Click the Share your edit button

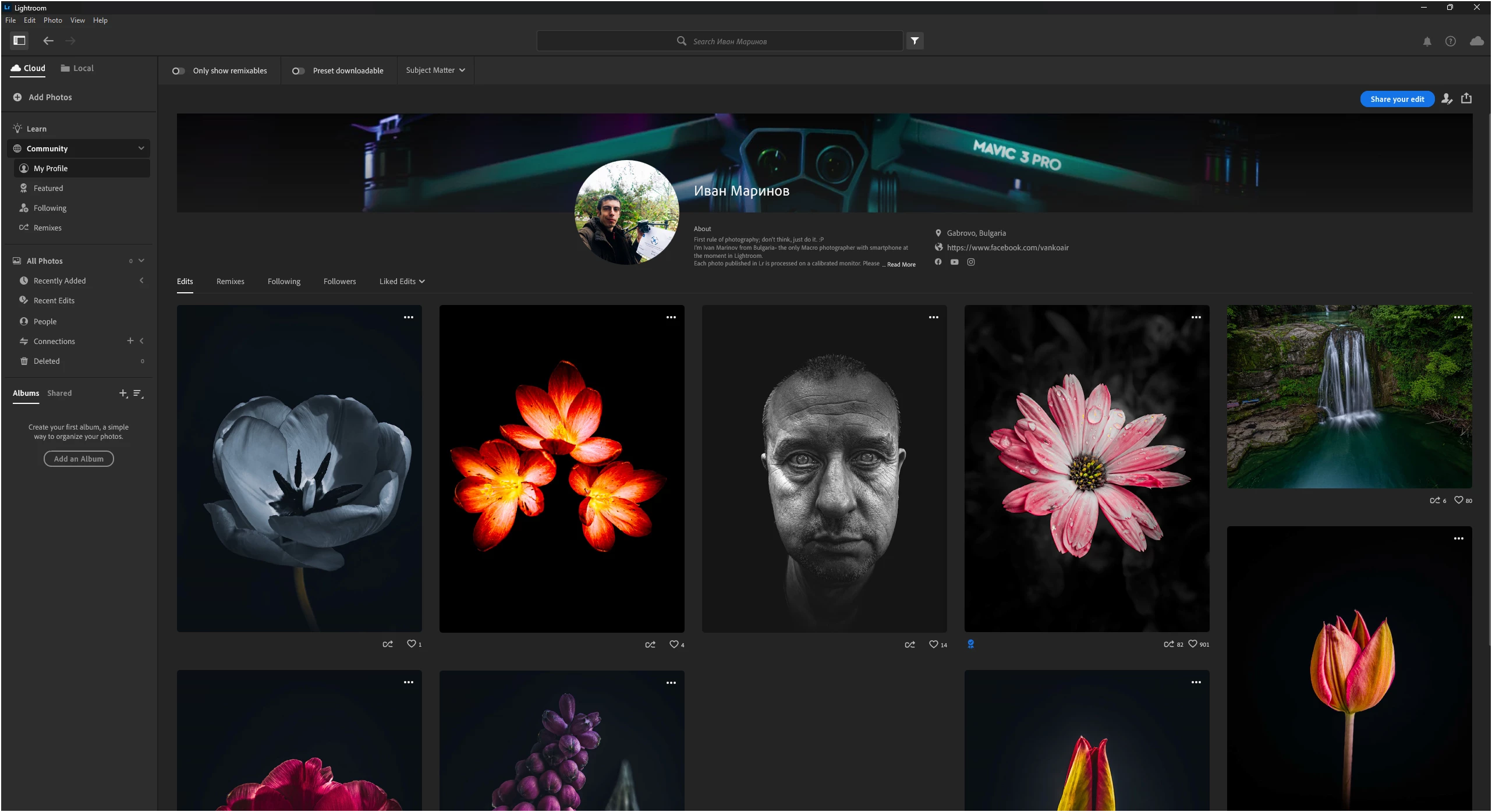tap(1397, 99)
